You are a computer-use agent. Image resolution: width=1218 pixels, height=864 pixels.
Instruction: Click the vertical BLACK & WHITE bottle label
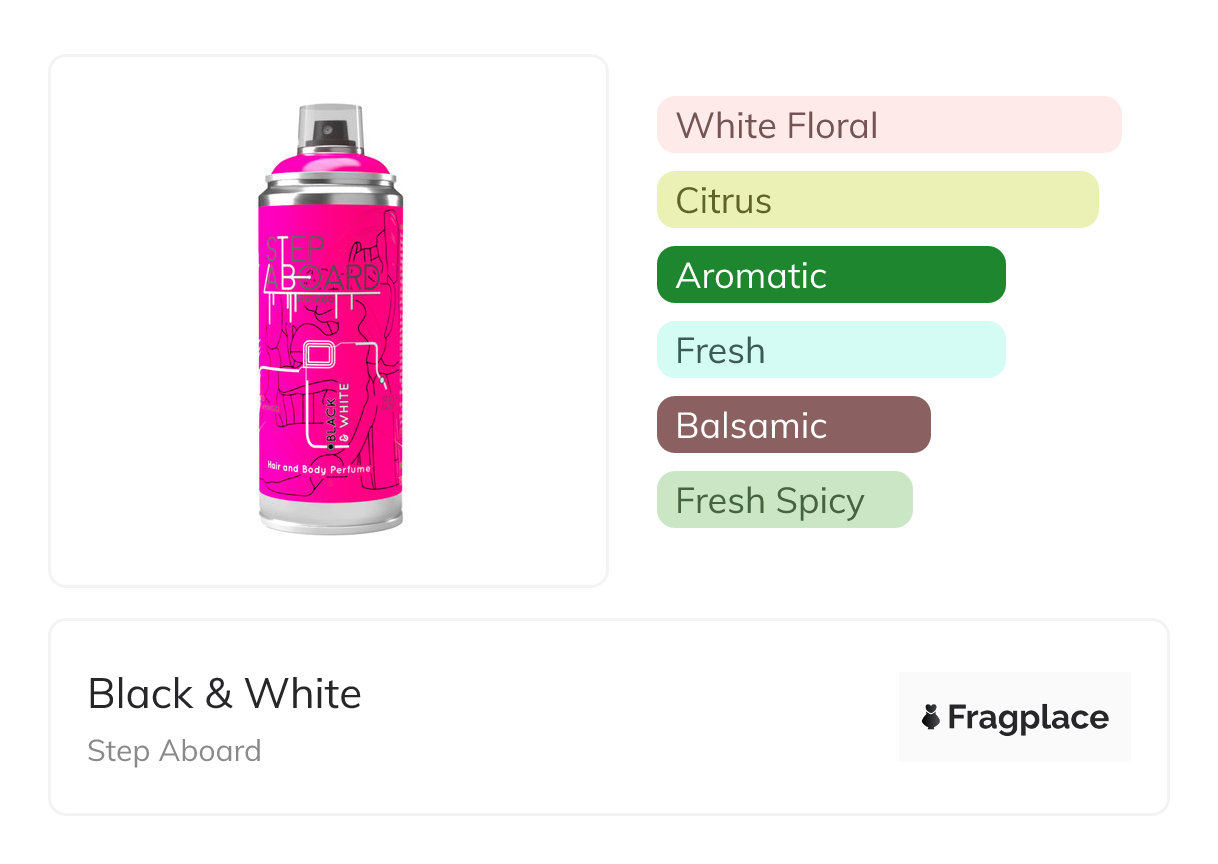click(338, 415)
